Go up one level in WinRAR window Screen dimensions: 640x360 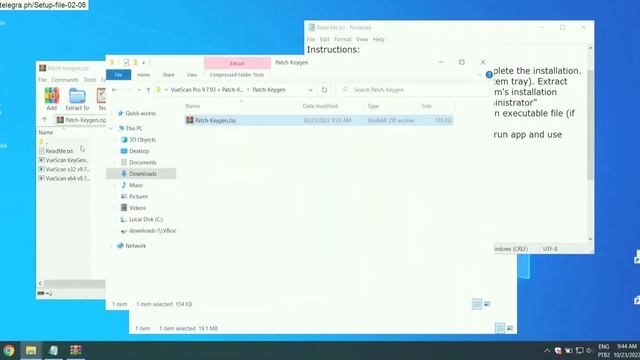[x=44, y=120]
